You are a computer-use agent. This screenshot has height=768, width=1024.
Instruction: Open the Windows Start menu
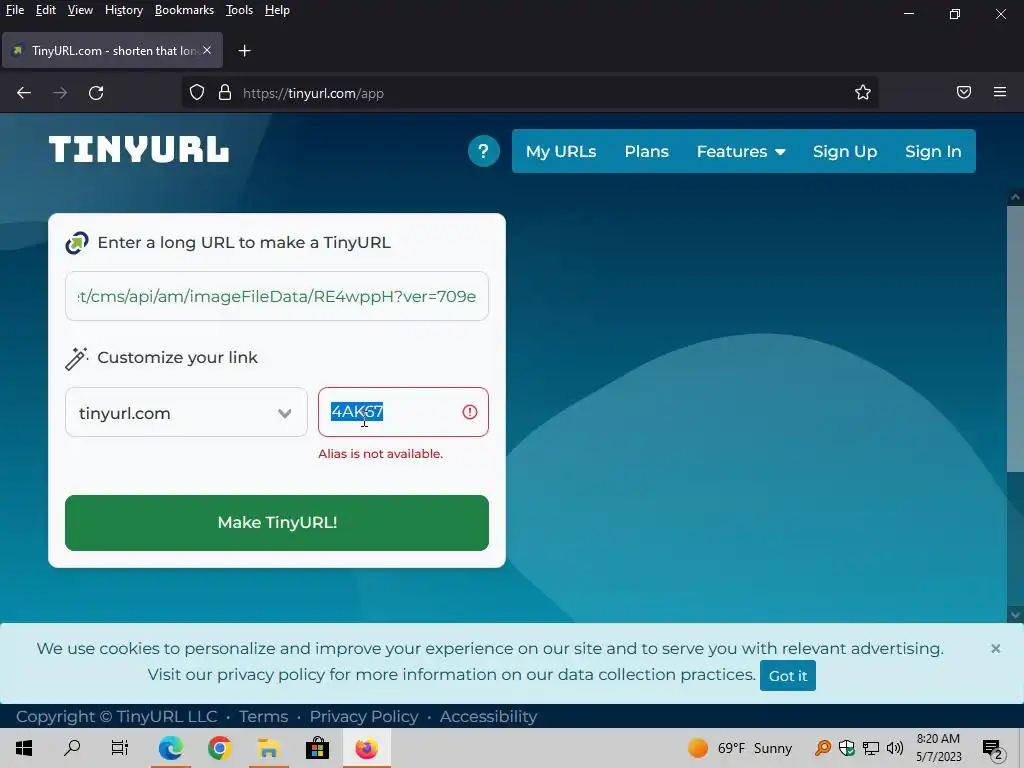coord(24,748)
